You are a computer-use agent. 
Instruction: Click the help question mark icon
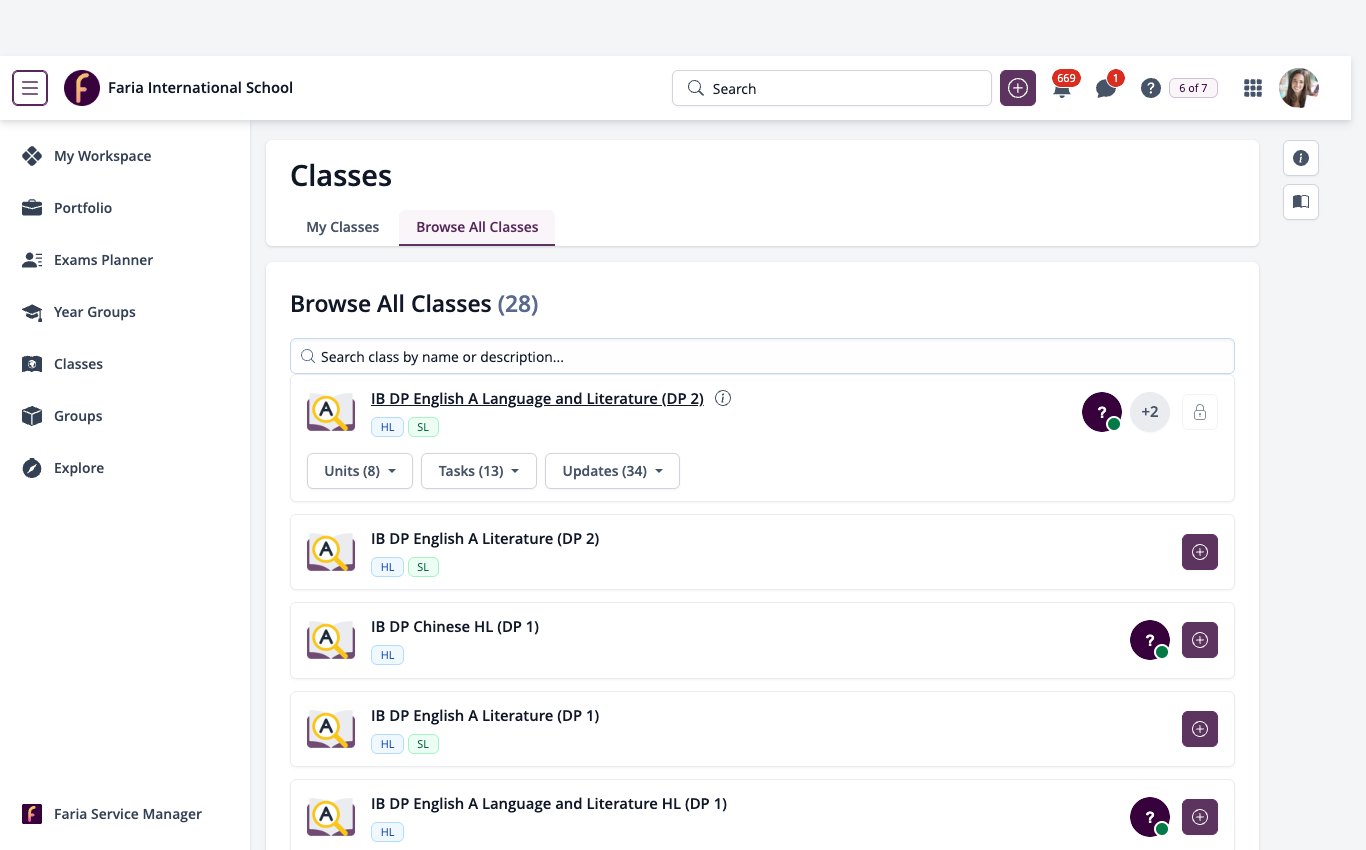(1151, 88)
